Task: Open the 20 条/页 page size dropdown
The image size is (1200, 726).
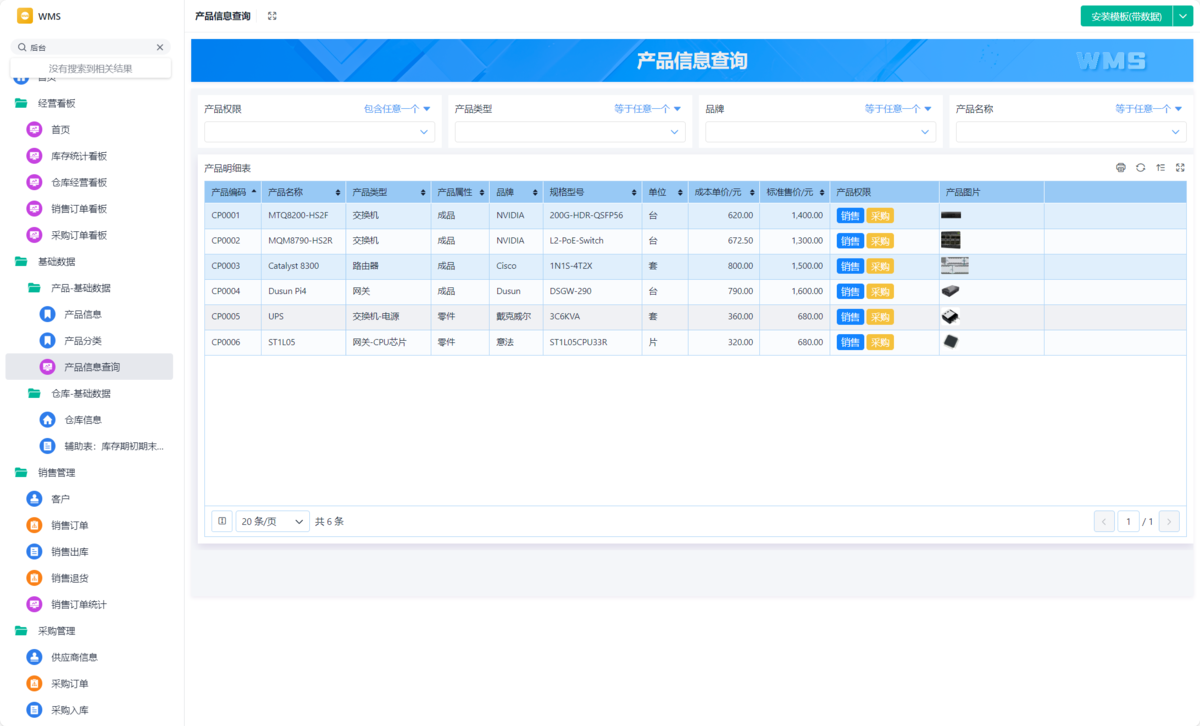Action: coord(272,521)
